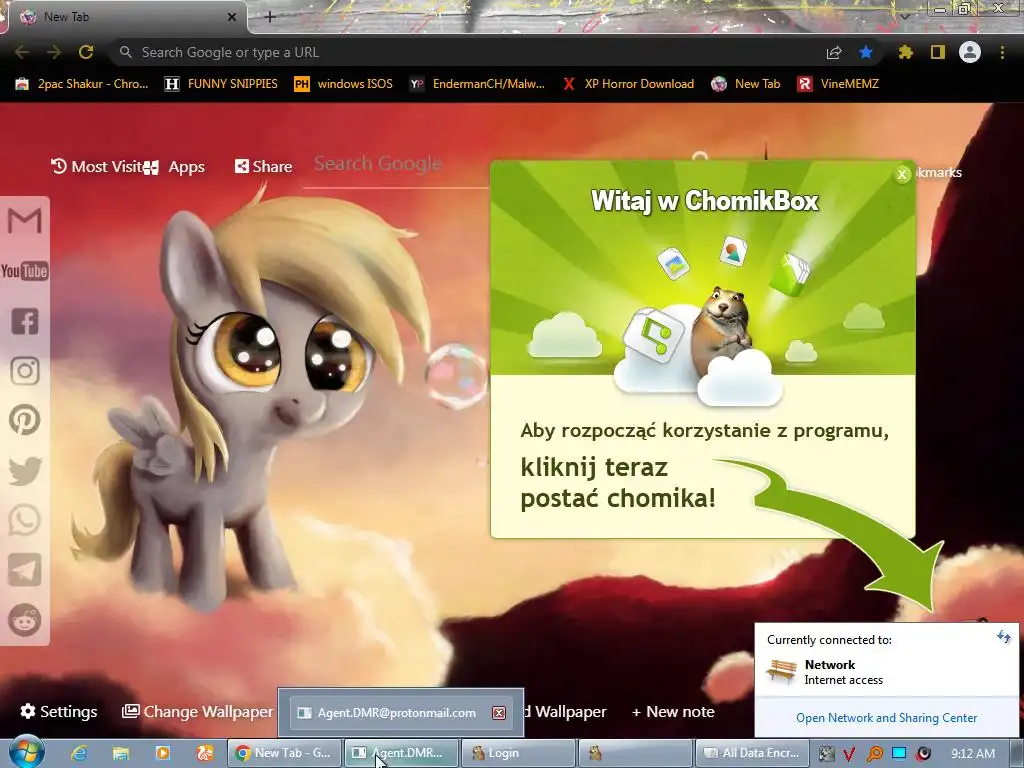Open Windows Media Player on taskbar
The width and height of the screenshot is (1024, 768).
(x=163, y=753)
